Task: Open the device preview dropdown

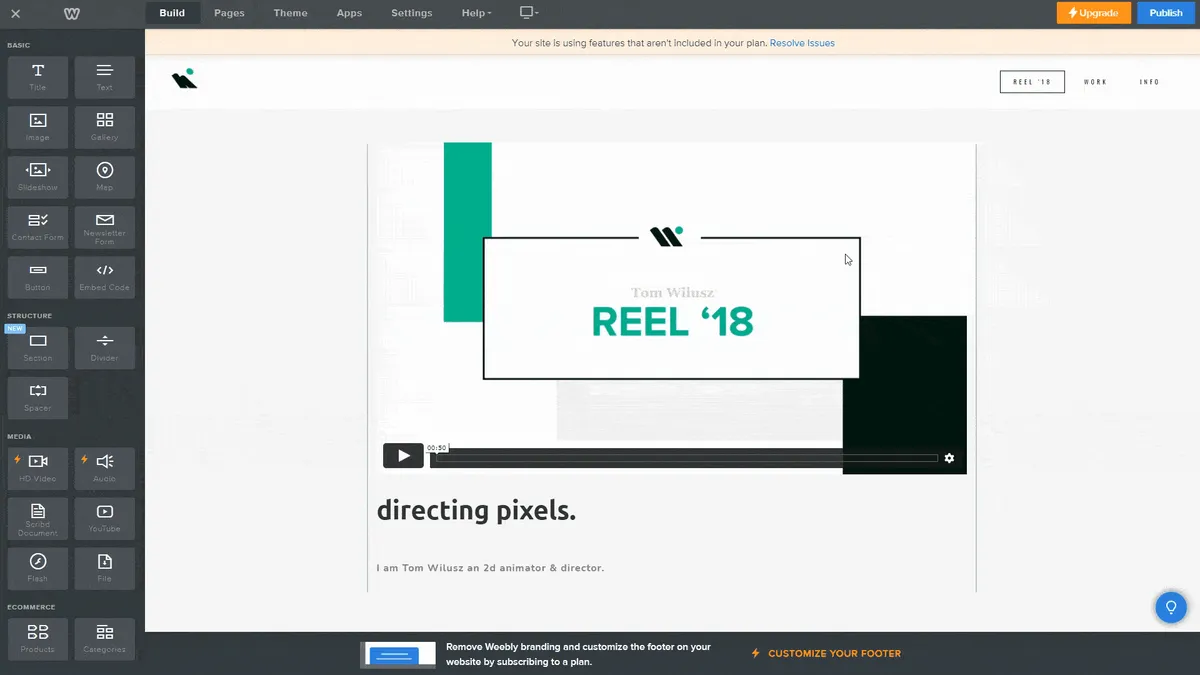Action: 529,13
